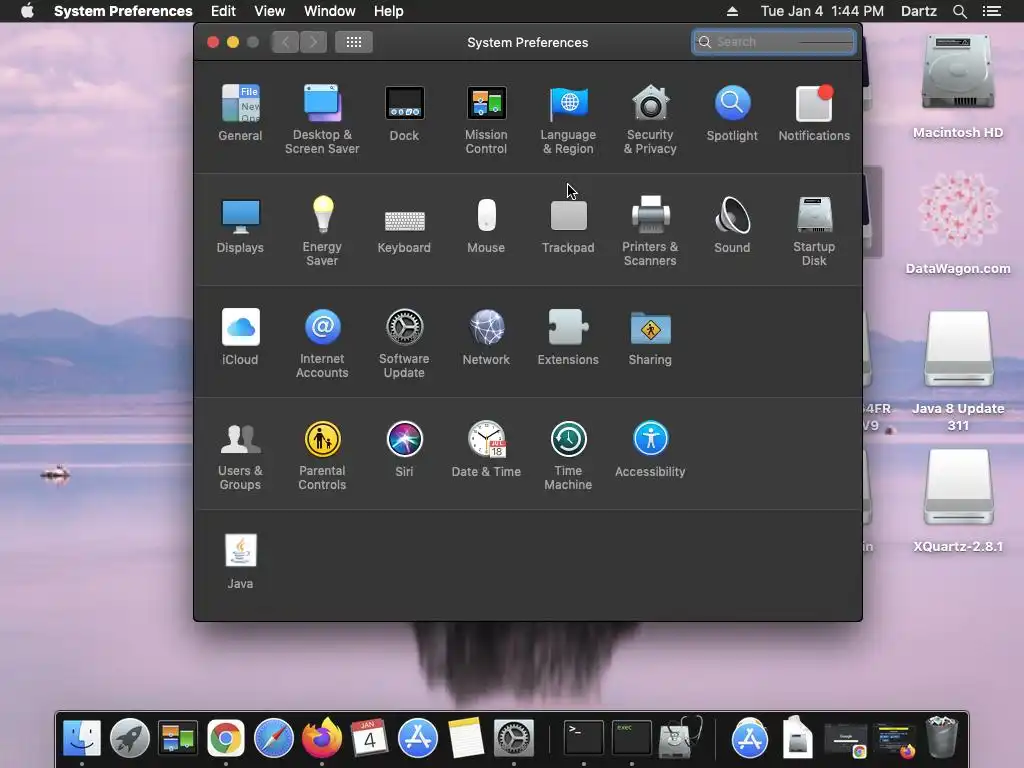1024x768 pixels.
Task: Open Notes from the Dock
Action: (x=466, y=738)
